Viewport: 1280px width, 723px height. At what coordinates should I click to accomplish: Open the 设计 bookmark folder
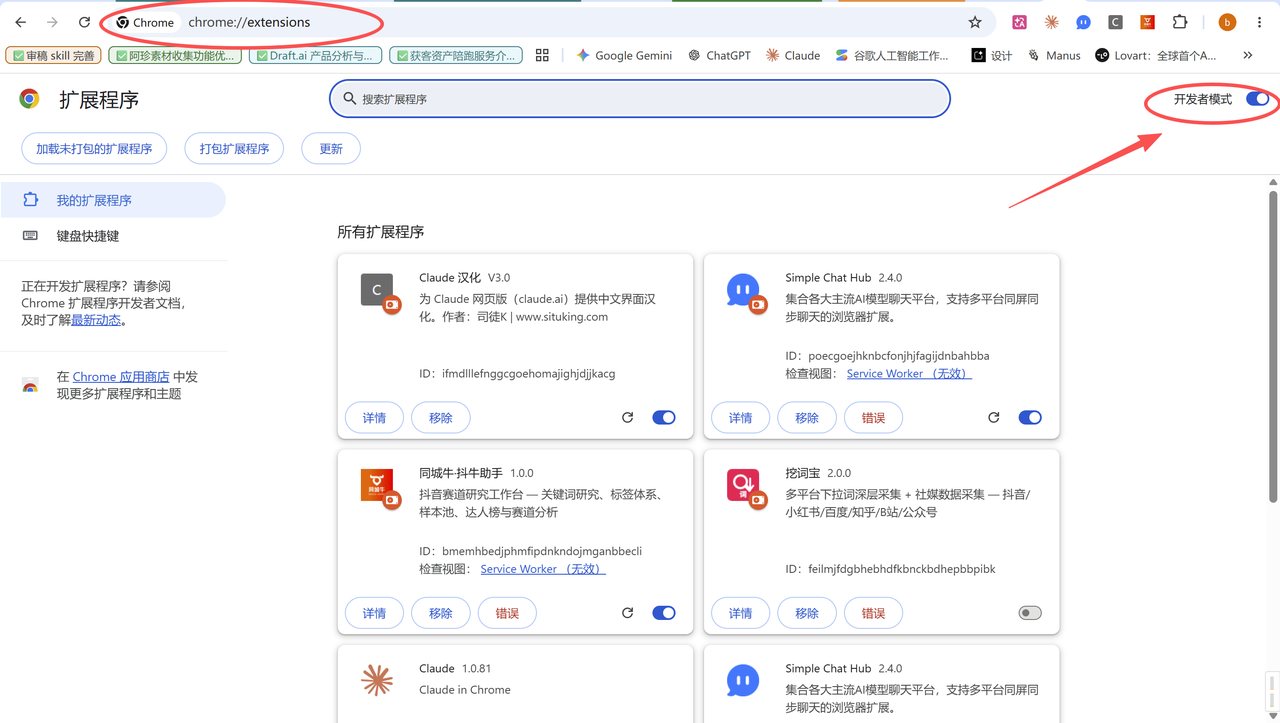click(992, 55)
